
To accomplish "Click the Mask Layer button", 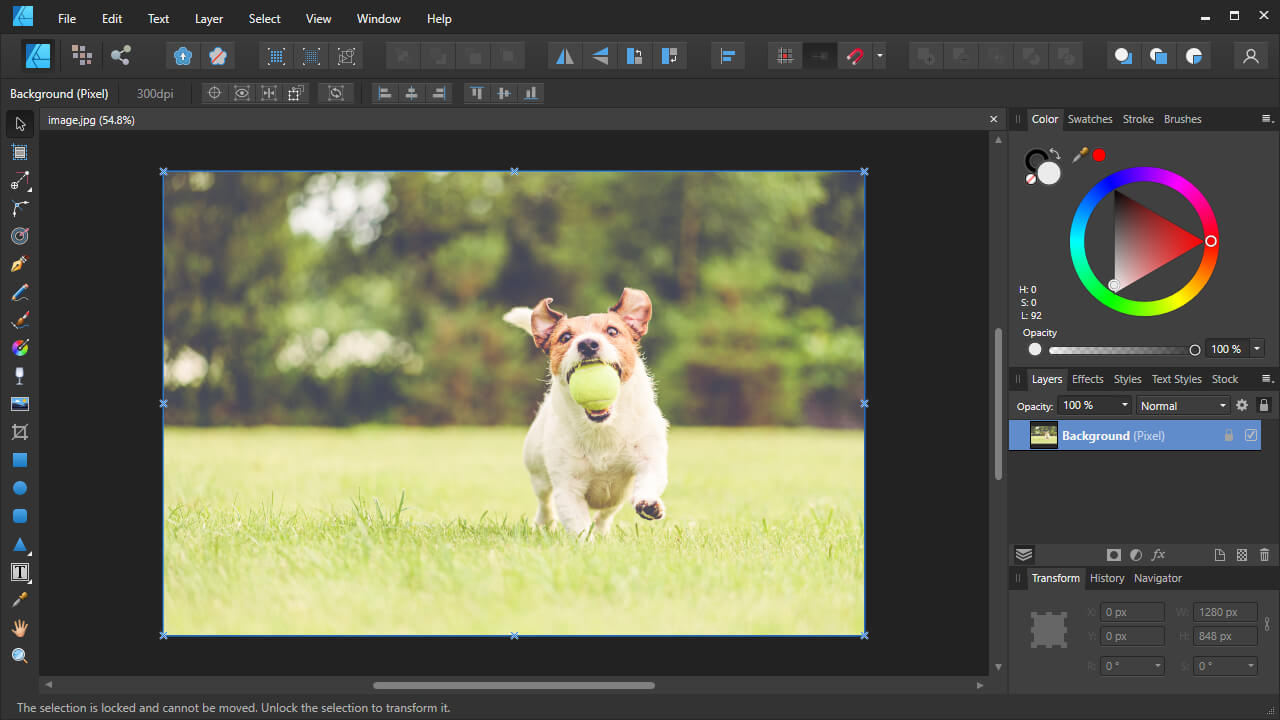I will (1114, 555).
